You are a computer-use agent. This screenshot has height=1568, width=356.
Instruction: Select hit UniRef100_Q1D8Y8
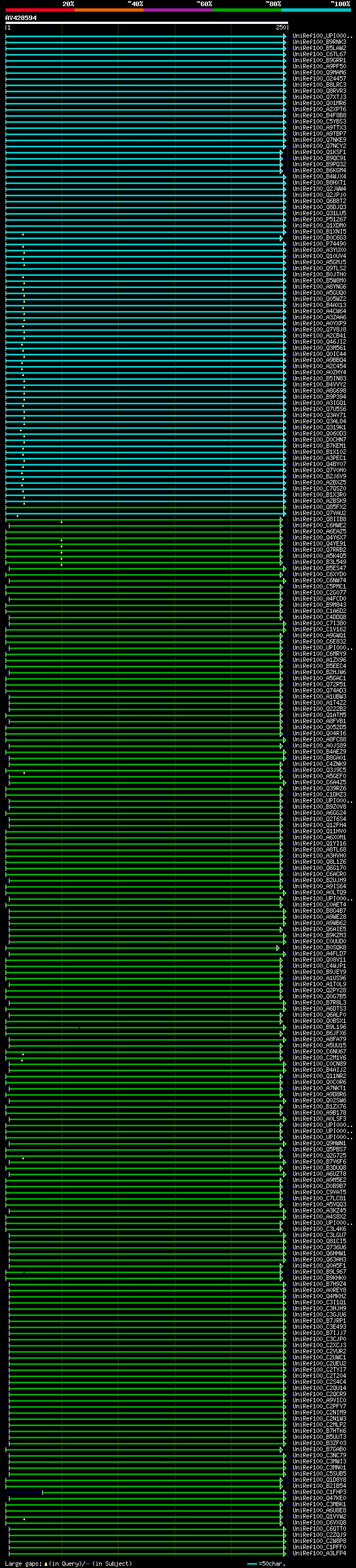pyautogui.click(x=319, y=1480)
